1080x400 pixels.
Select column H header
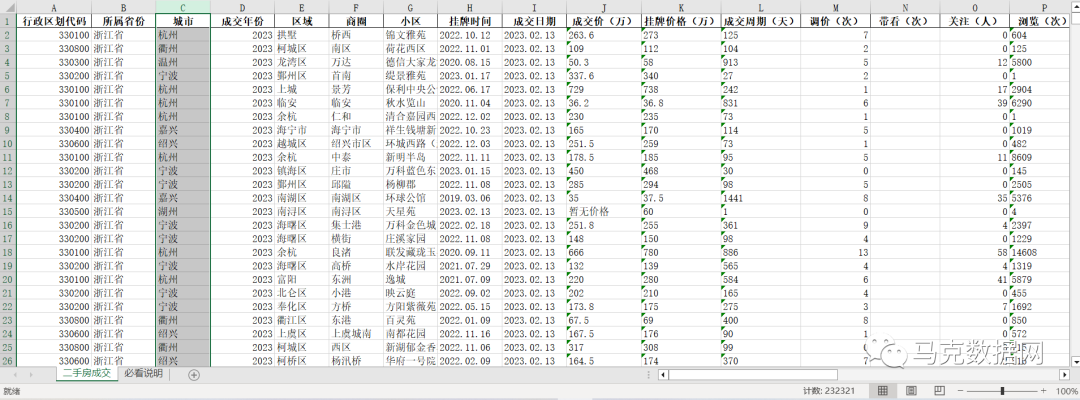[x=470, y=6]
